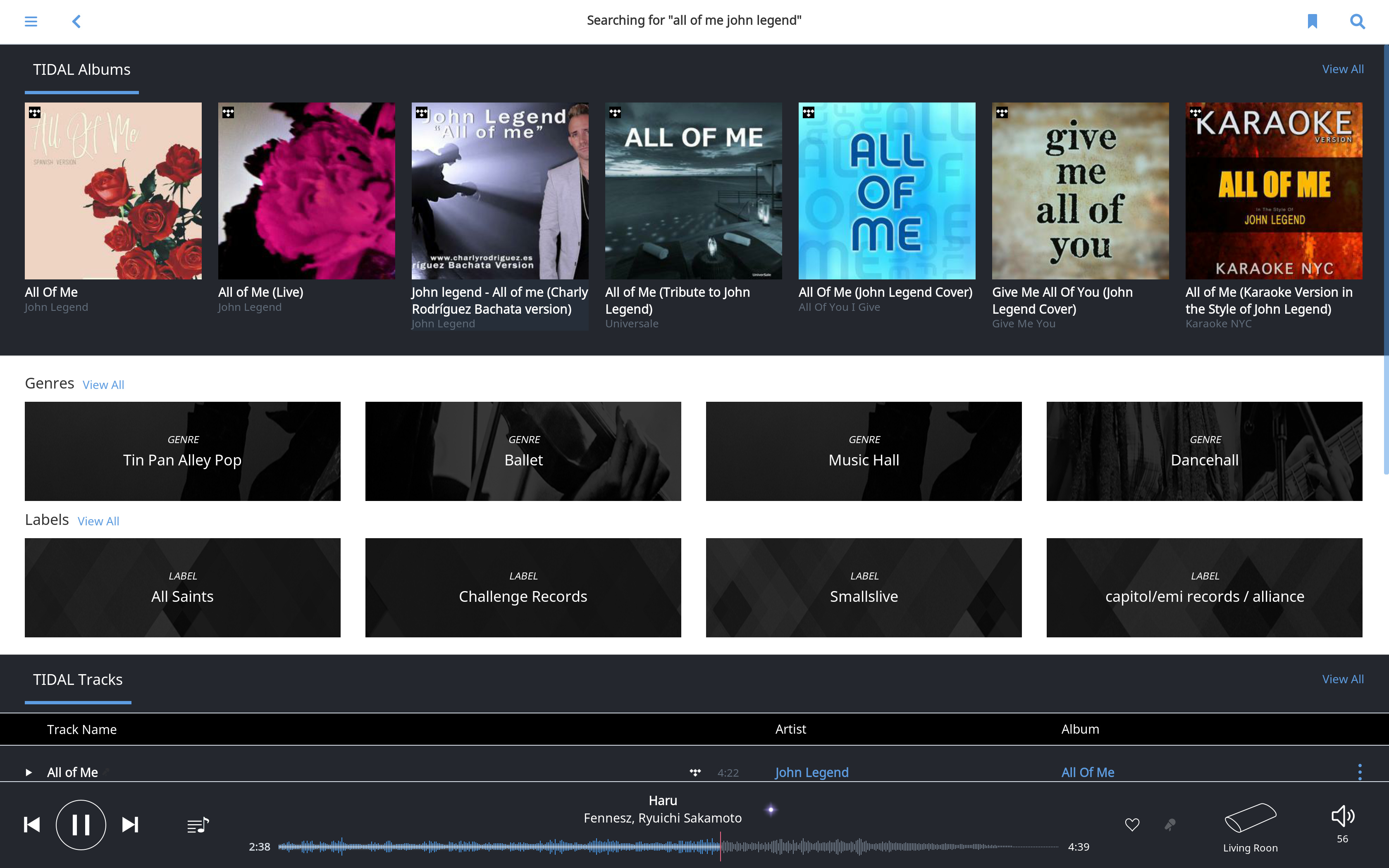Go back with the left arrow
This screenshot has width=1389, height=868.
click(x=76, y=21)
